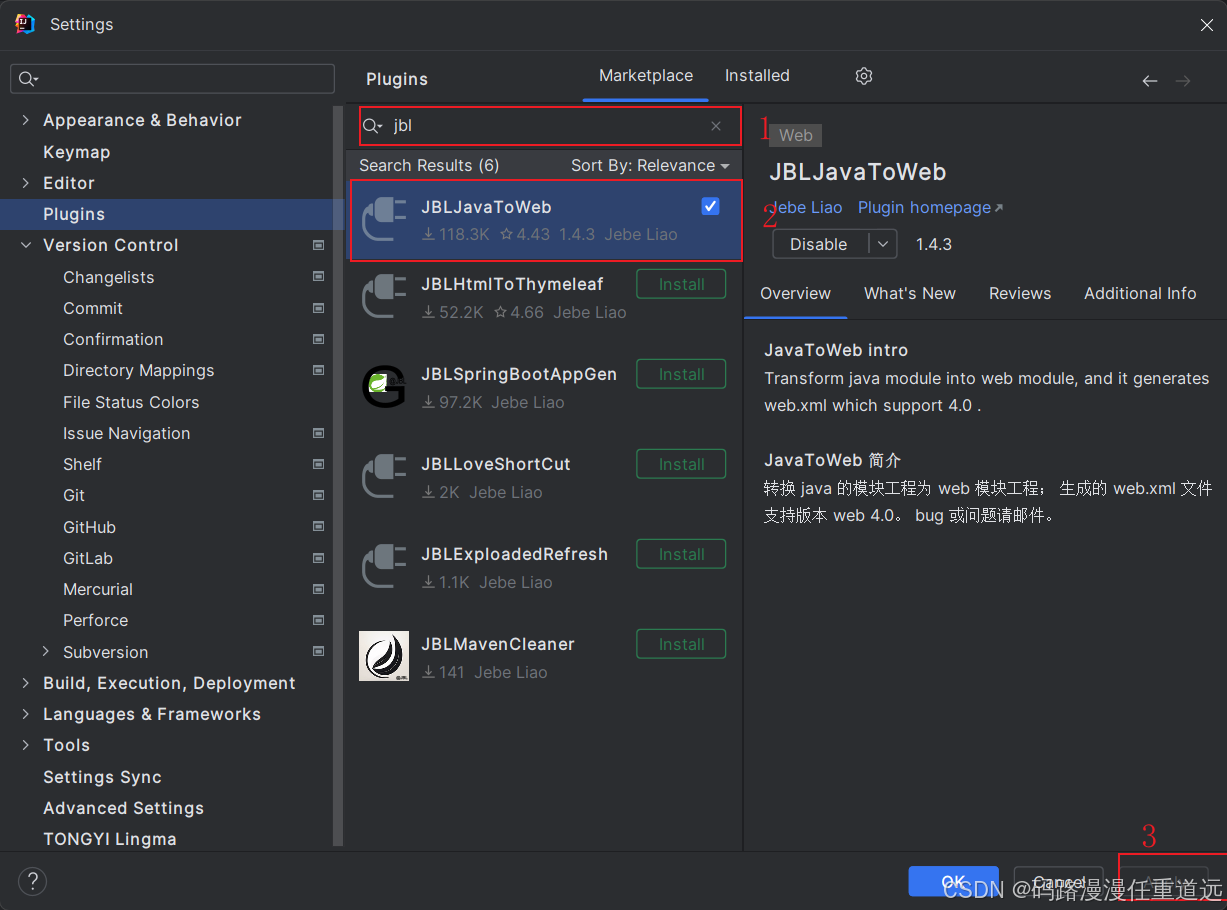
Task: Click the project-level icon beside Commit
Action: (x=318, y=308)
